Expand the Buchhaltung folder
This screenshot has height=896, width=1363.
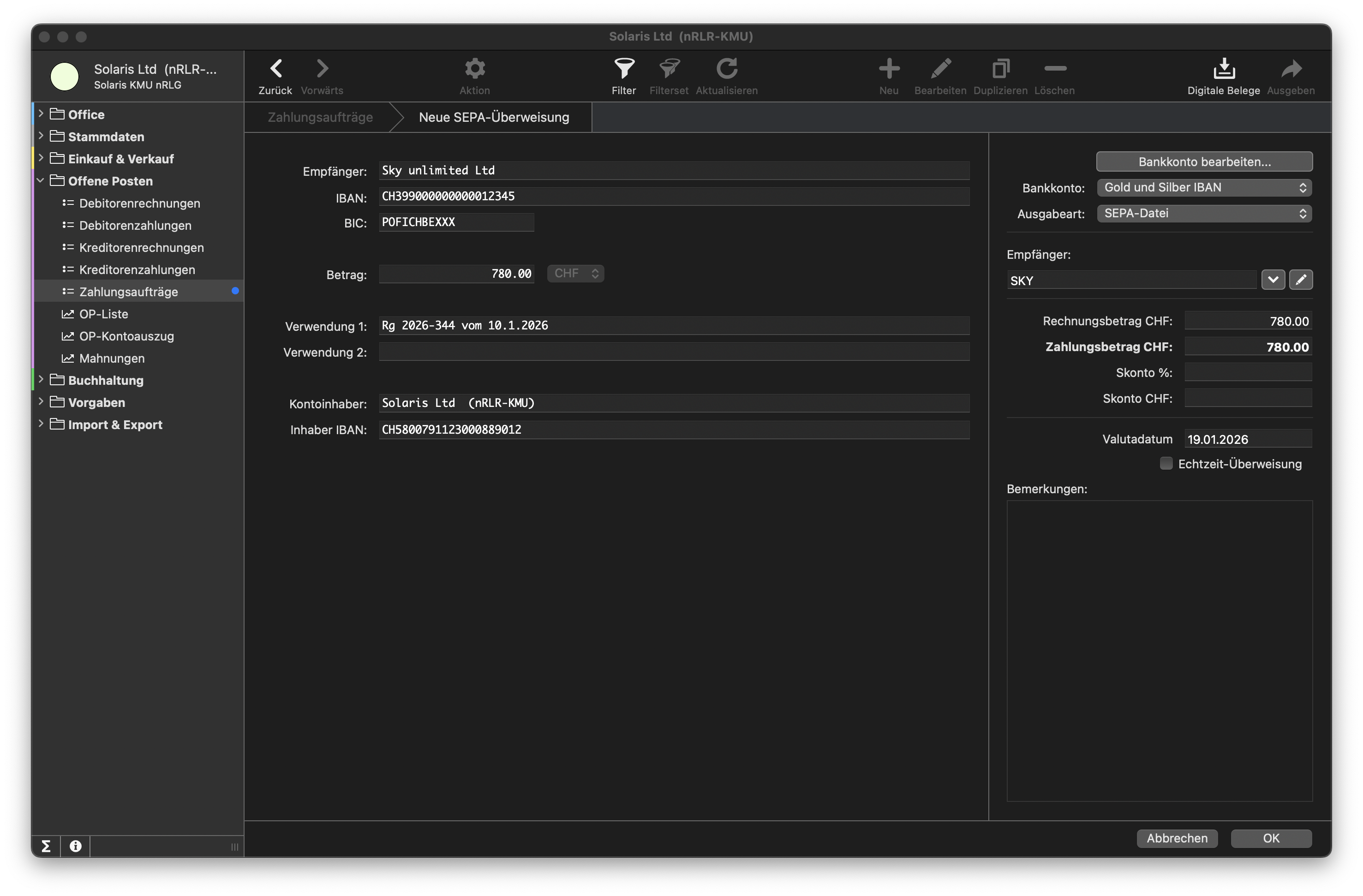coord(41,380)
